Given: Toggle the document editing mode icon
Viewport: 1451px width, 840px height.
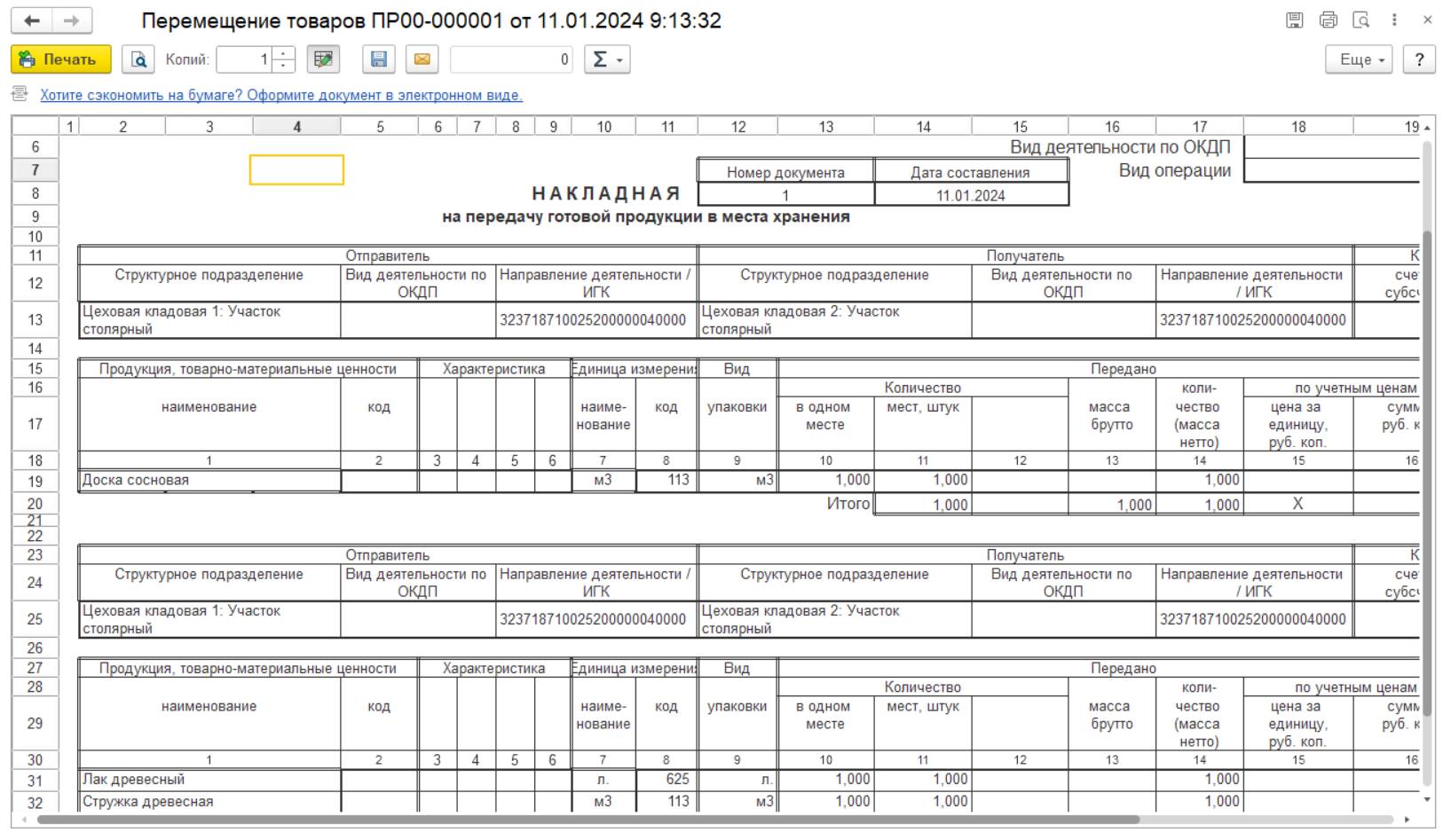Looking at the screenshot, I should (x=324, y=59).
